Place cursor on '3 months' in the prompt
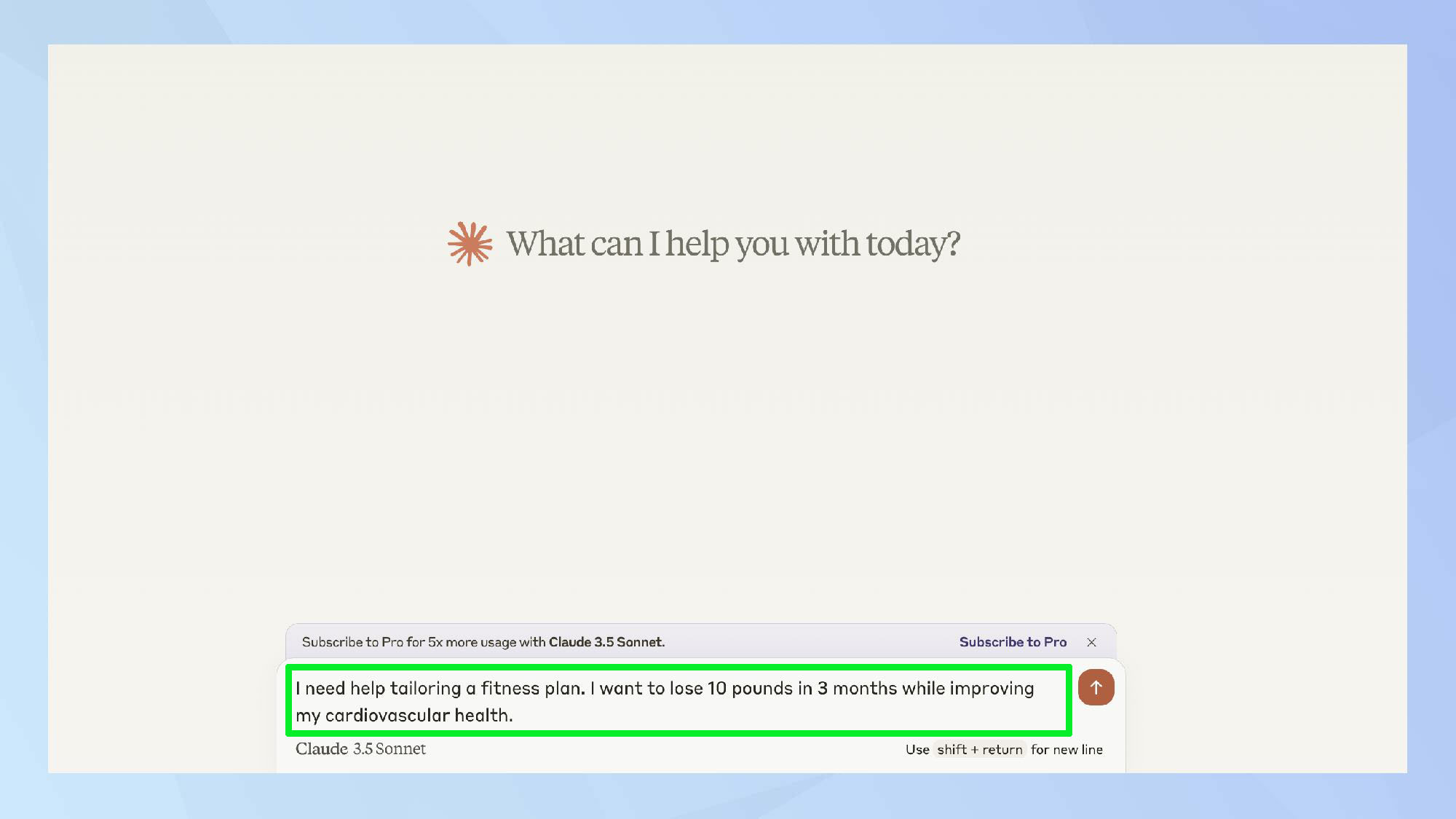 (x=857, y=689)
